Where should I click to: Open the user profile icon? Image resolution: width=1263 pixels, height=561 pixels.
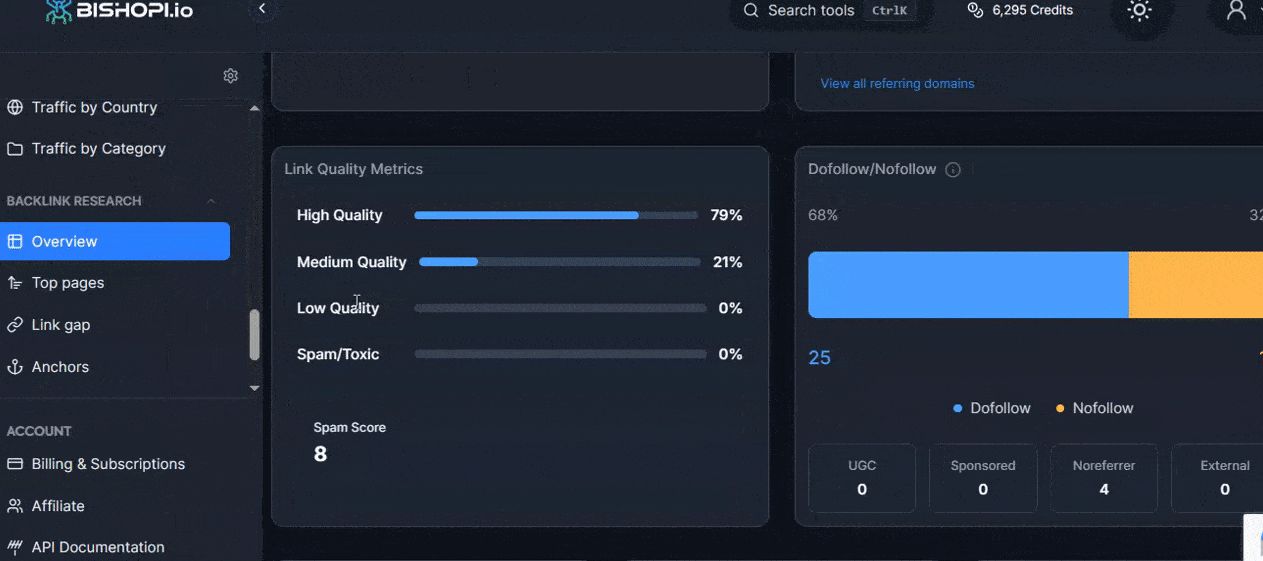(1236, 10)
